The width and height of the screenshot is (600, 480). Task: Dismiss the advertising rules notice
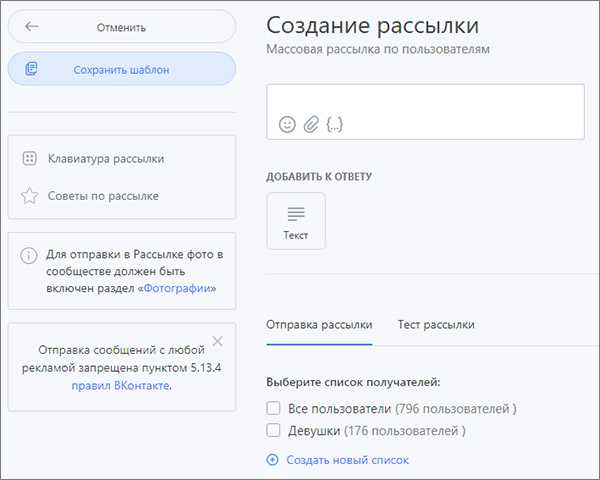(x=217, y=341)
